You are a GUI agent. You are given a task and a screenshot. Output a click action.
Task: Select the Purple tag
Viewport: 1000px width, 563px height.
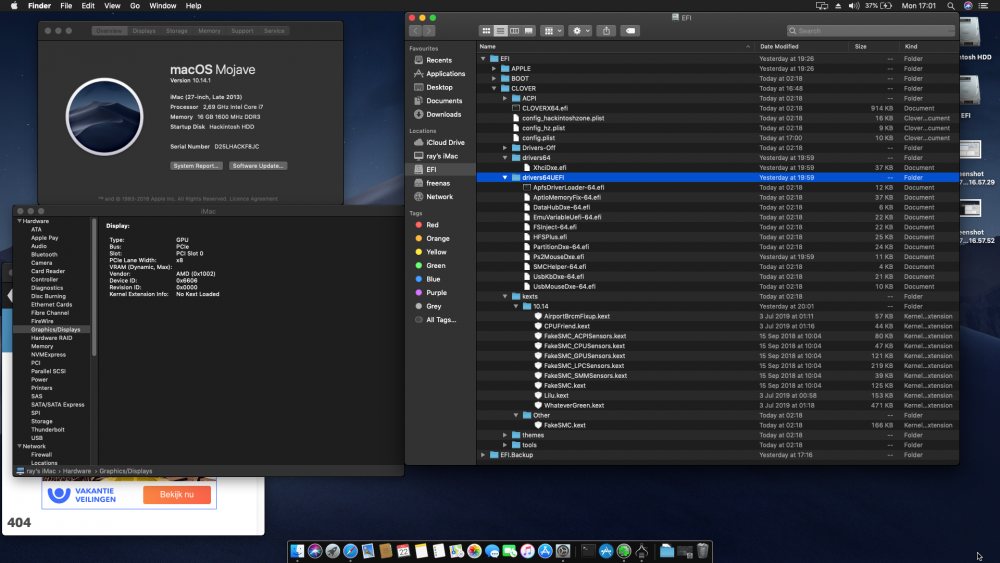tap(436, 293)
